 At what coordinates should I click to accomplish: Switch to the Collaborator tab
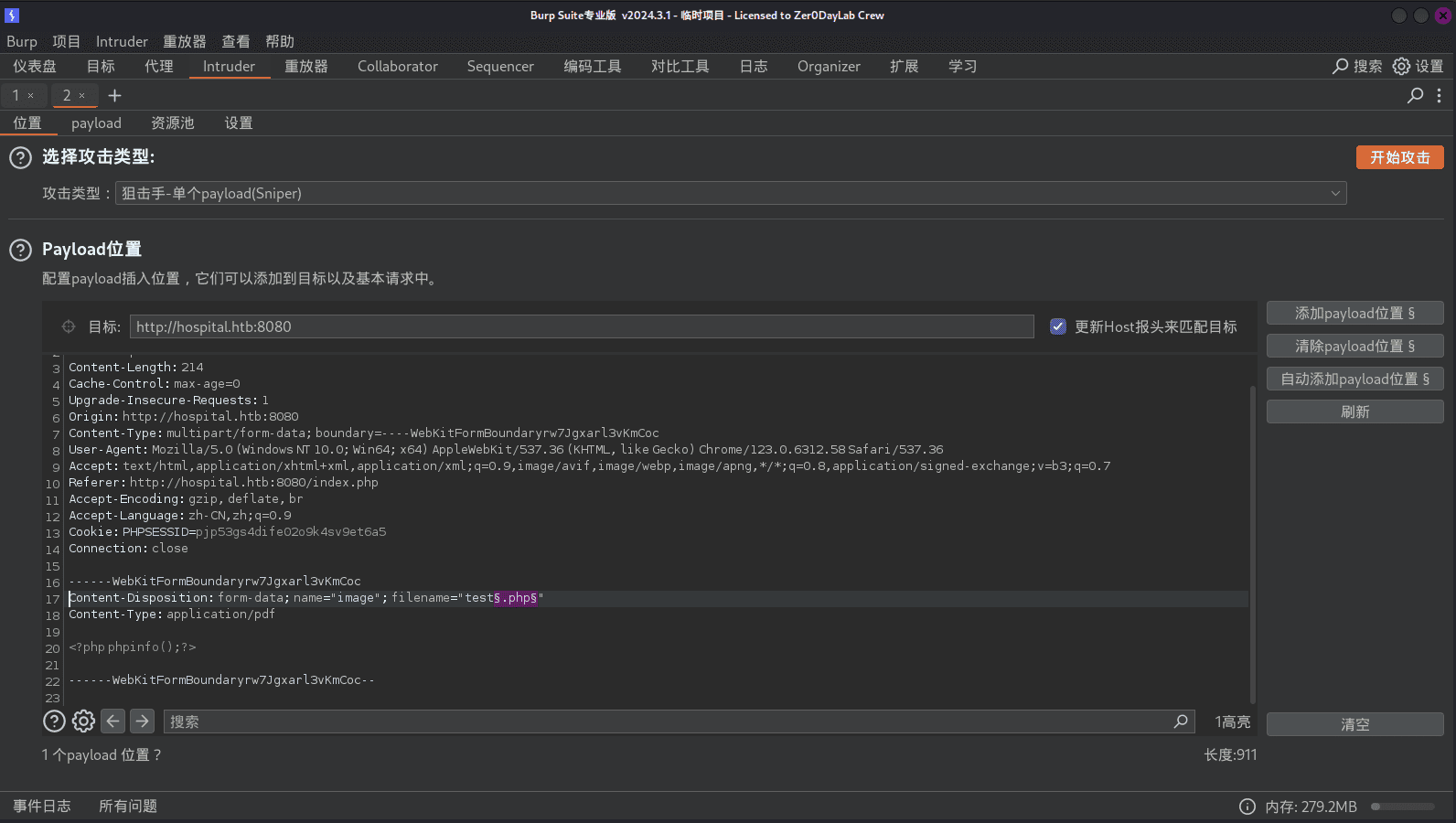(x=398, y=66)
